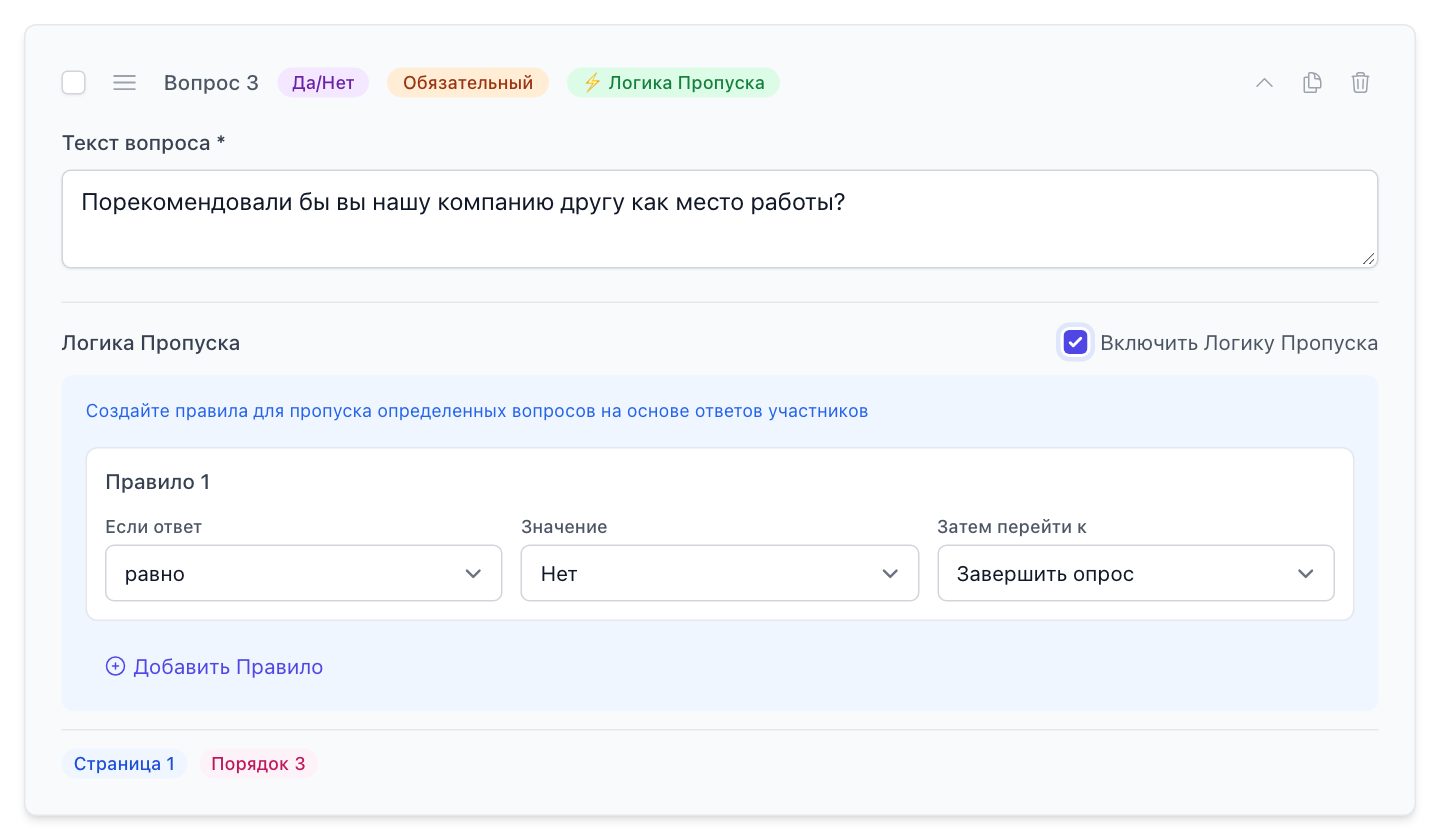Duplicate the question using the copy icon
Viewport: 1440px width, 840px height.
tap(1312, 83)
